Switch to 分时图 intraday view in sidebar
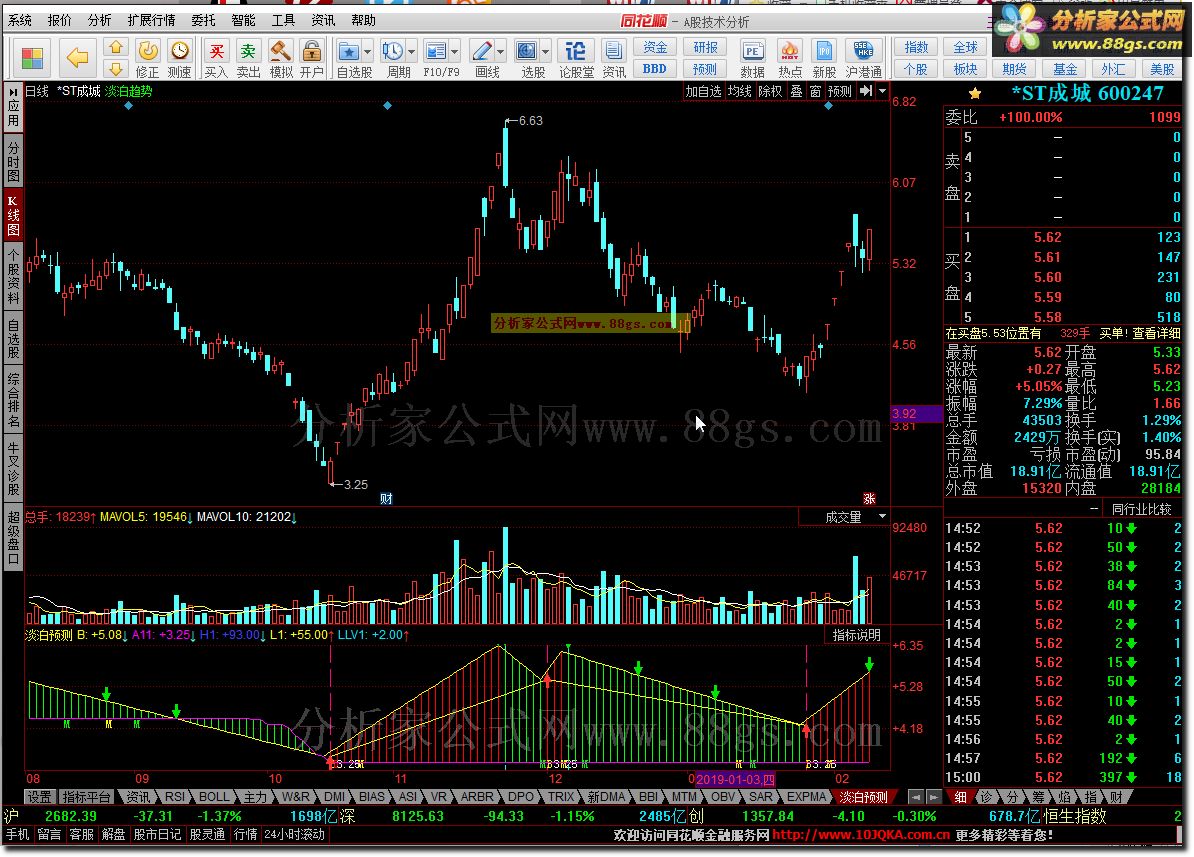This screenshot has width=1194, height=857. click(13, 161)
